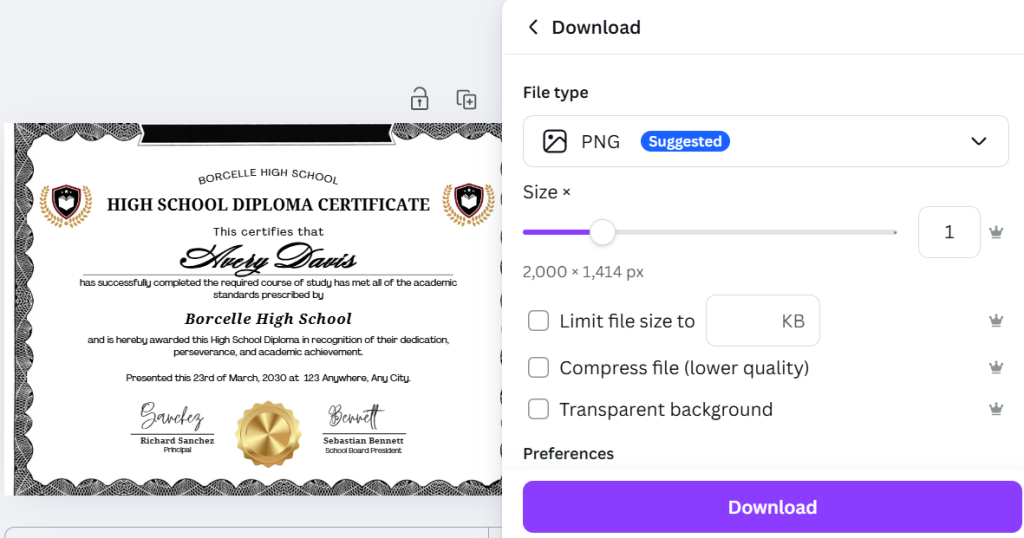Click the size multiplier value box

point(949,232)
